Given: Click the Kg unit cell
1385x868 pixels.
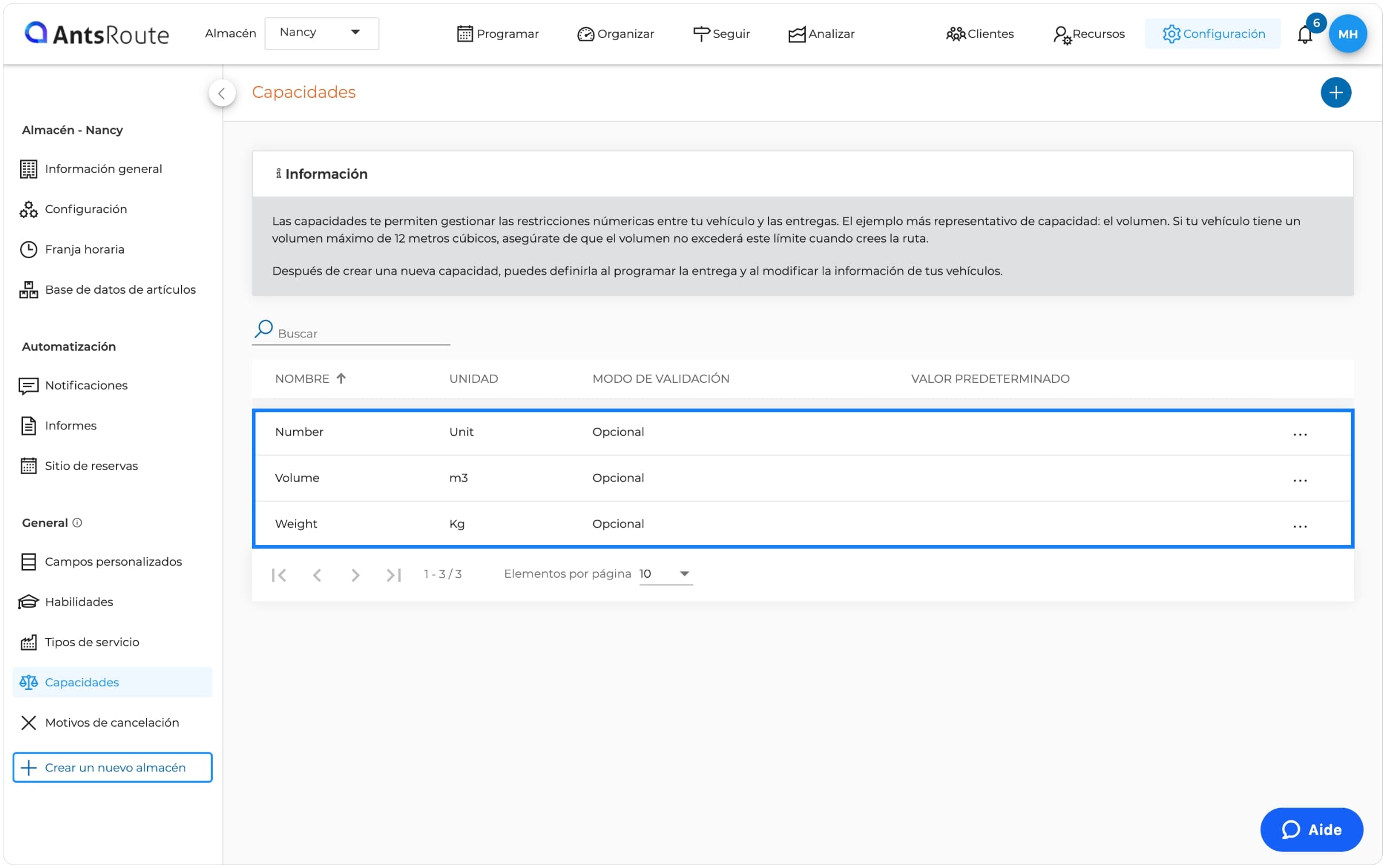Looking at the screenshot, I should [x=456, y=524].
